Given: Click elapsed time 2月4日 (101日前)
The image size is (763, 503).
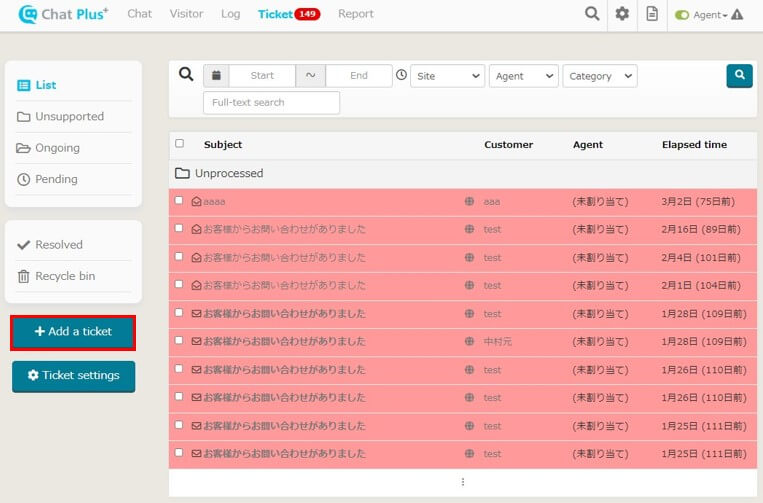Looking at the screenshot, I should click(701, 257).
